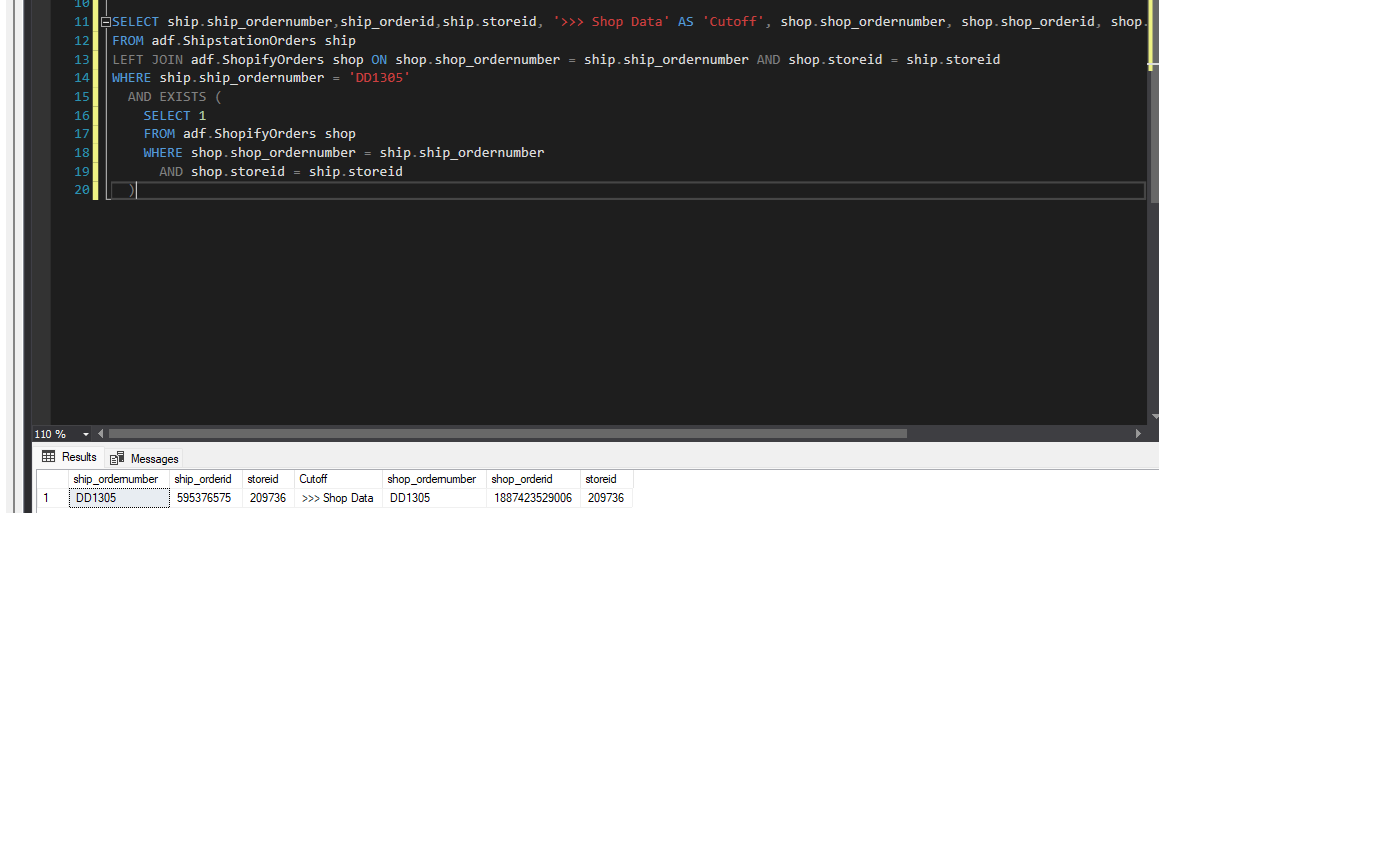Click the right arrow of the horizontal scrollbar
1391x857 pixels.
tap(1139, 433)
